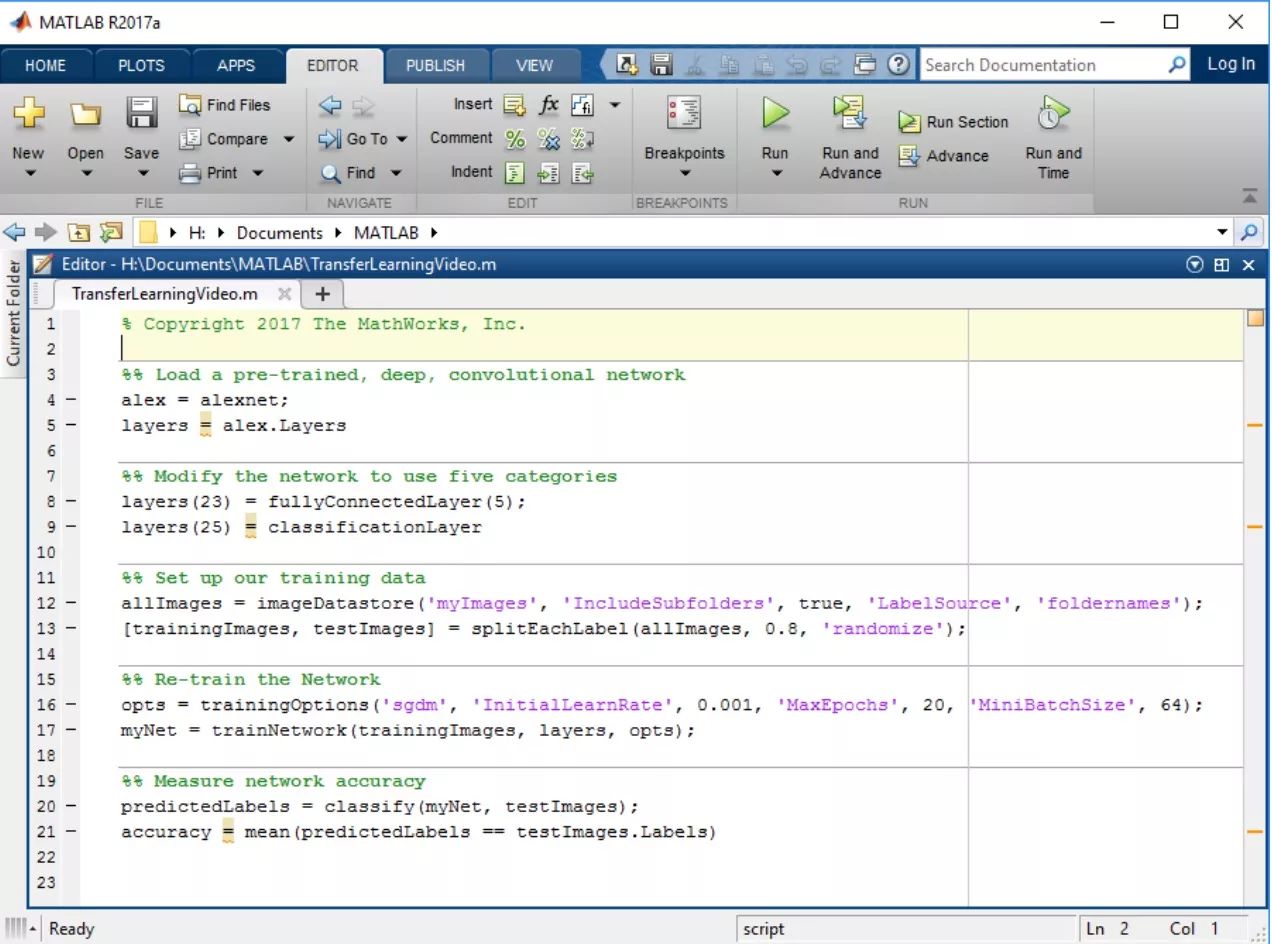Click MATLAB in the folder path
1272x944 pixels.
point(386,232)
